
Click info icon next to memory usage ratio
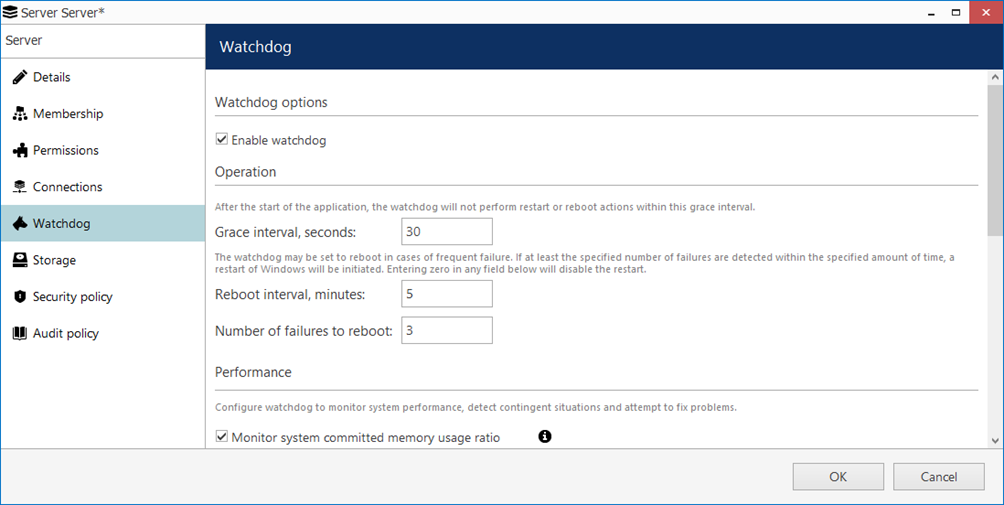point(545,436)
